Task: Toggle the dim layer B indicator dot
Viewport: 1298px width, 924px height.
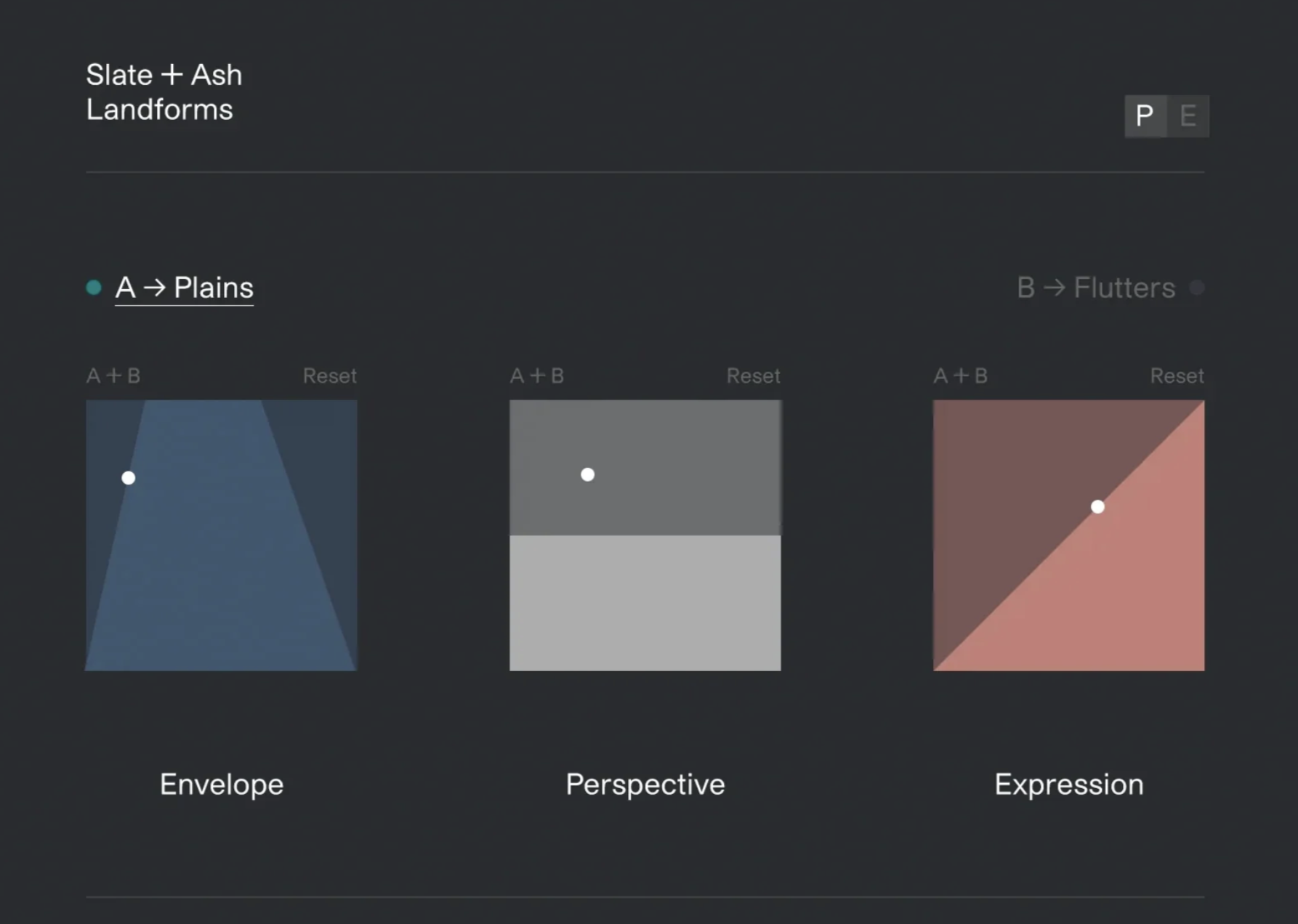Action: pos(1196,288)
